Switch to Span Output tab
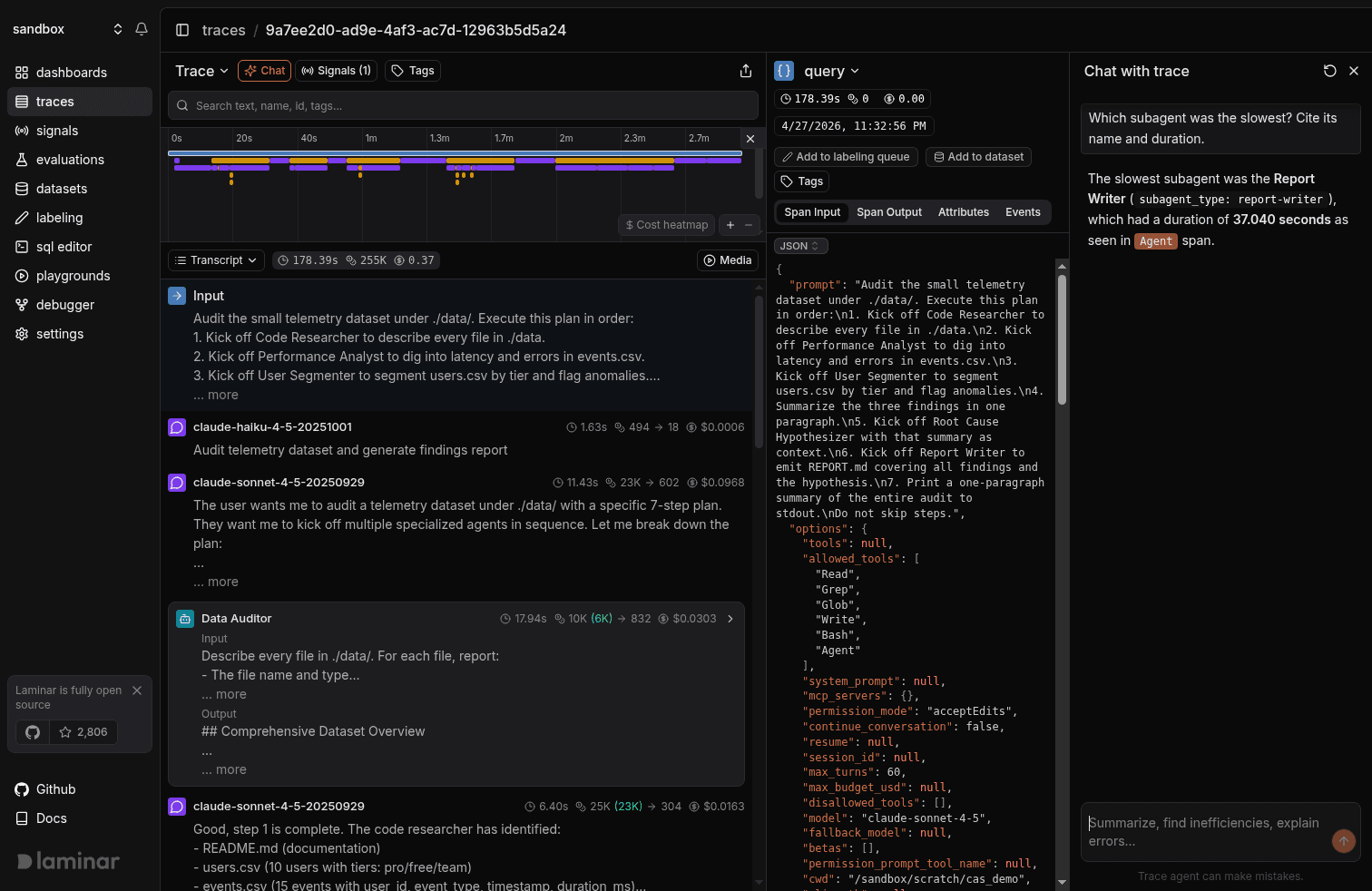This screenshot has width=1372, height=891. [889, 212]
